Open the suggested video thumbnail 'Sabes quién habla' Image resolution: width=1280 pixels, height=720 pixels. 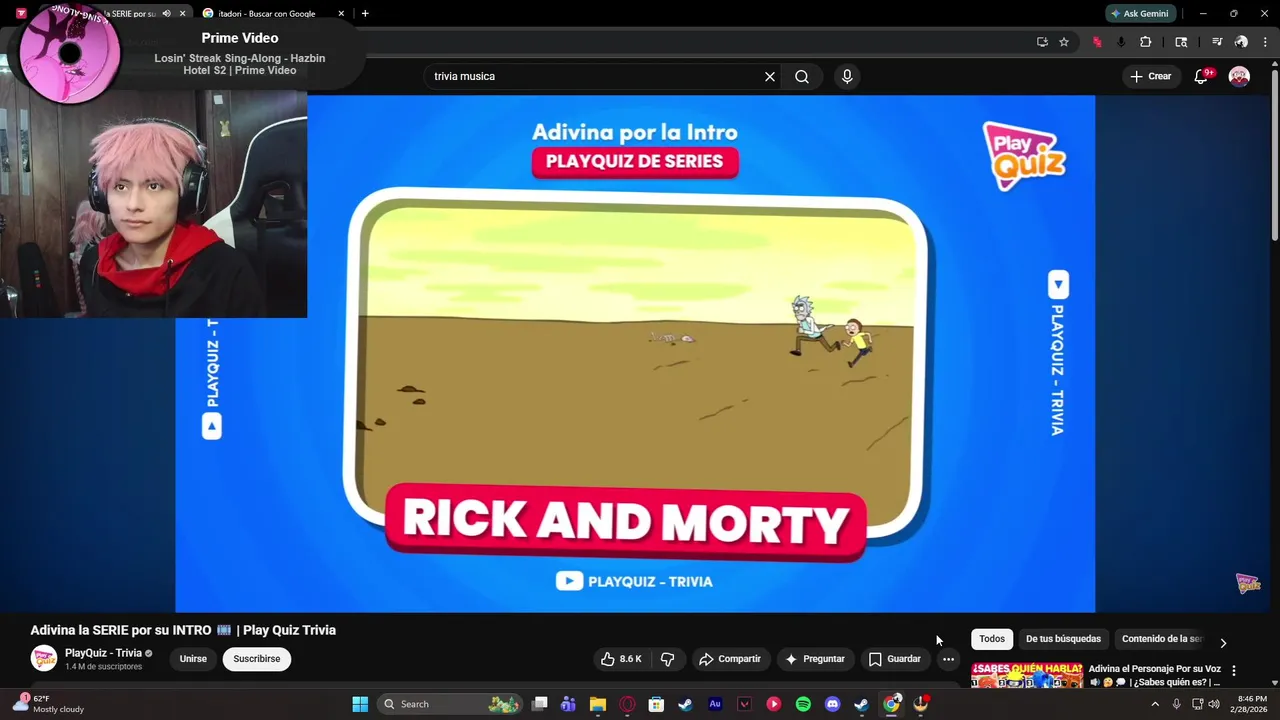[x=1027, y=675]
